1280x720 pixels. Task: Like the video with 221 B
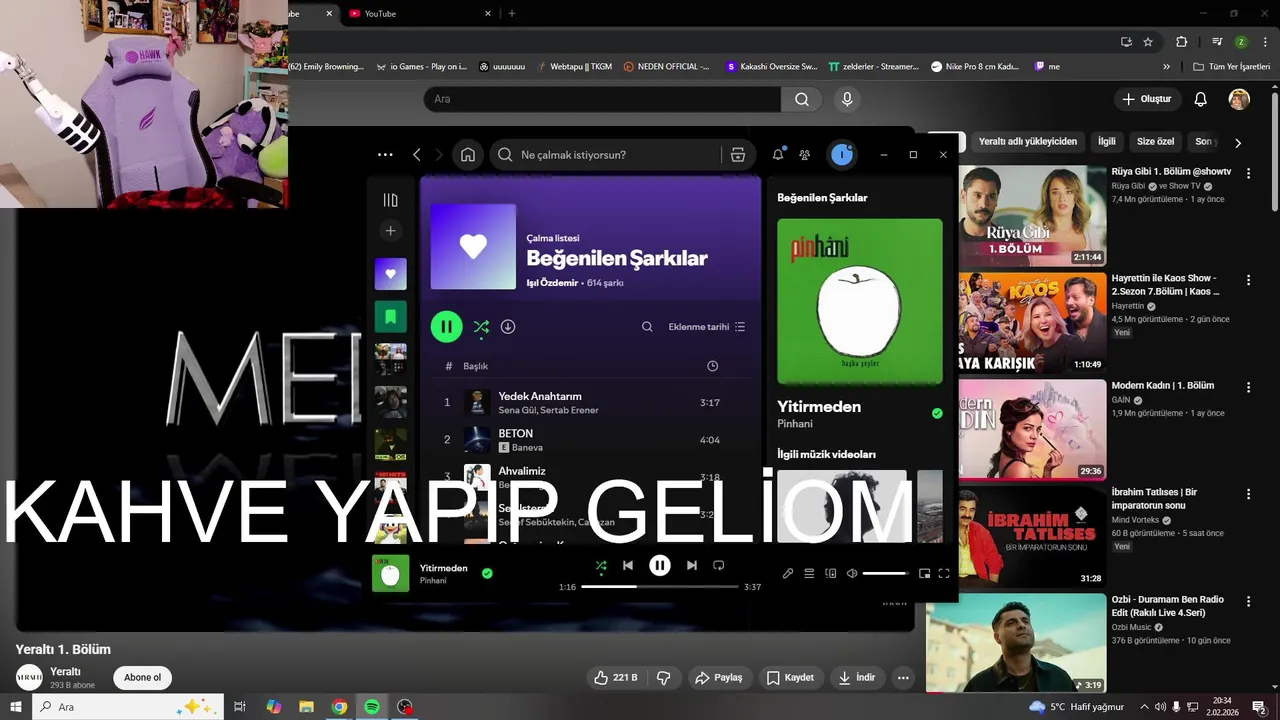click(x=615, y=678)
